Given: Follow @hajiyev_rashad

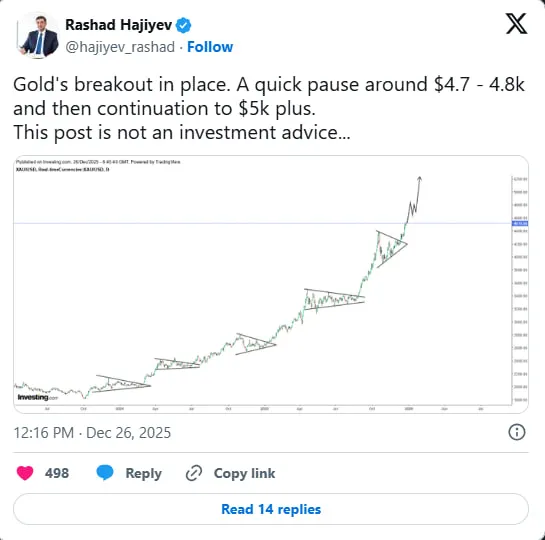Looking at the screenshot, I should click(210, 47).
